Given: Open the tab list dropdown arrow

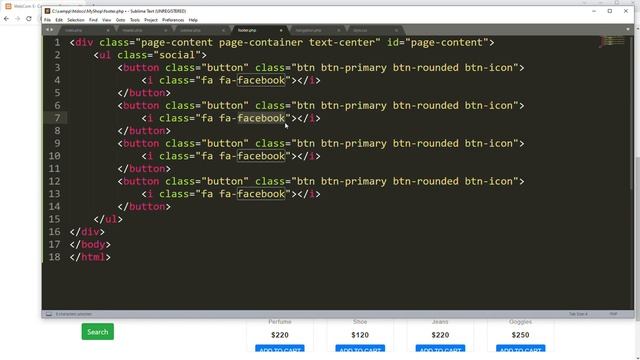Looking at the screenshot, I should coord(628,29).
